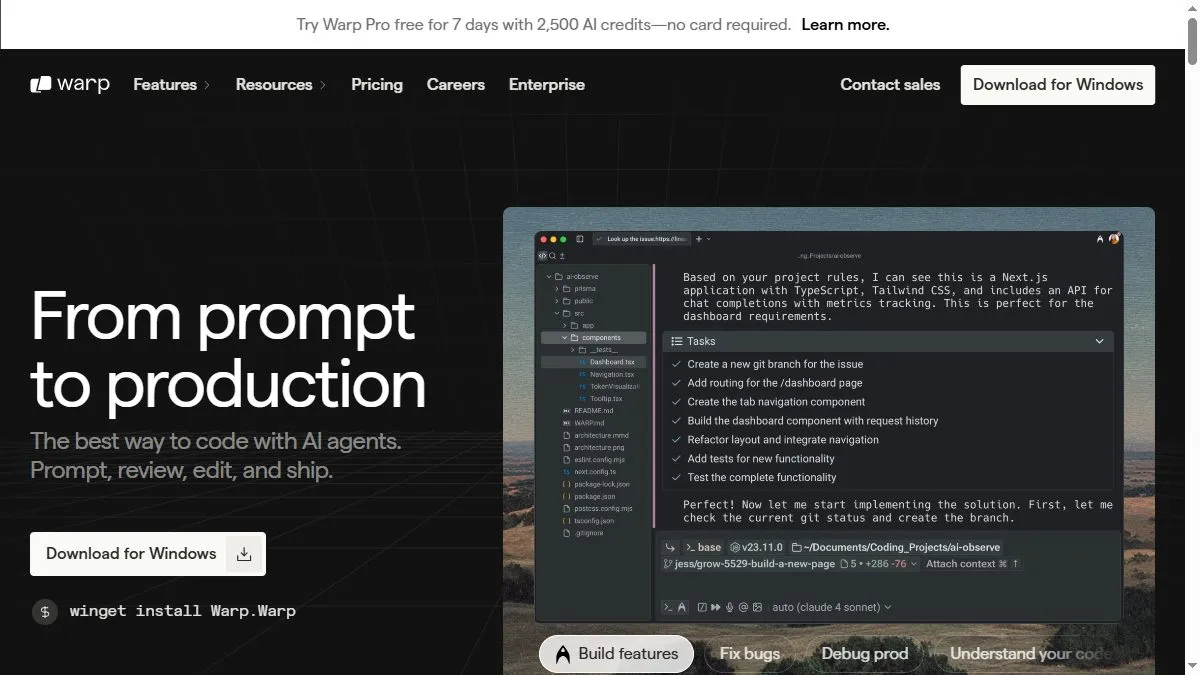Select the Build features tab
Viewport: 1200px width, 675px height.
tap(616, 654)
